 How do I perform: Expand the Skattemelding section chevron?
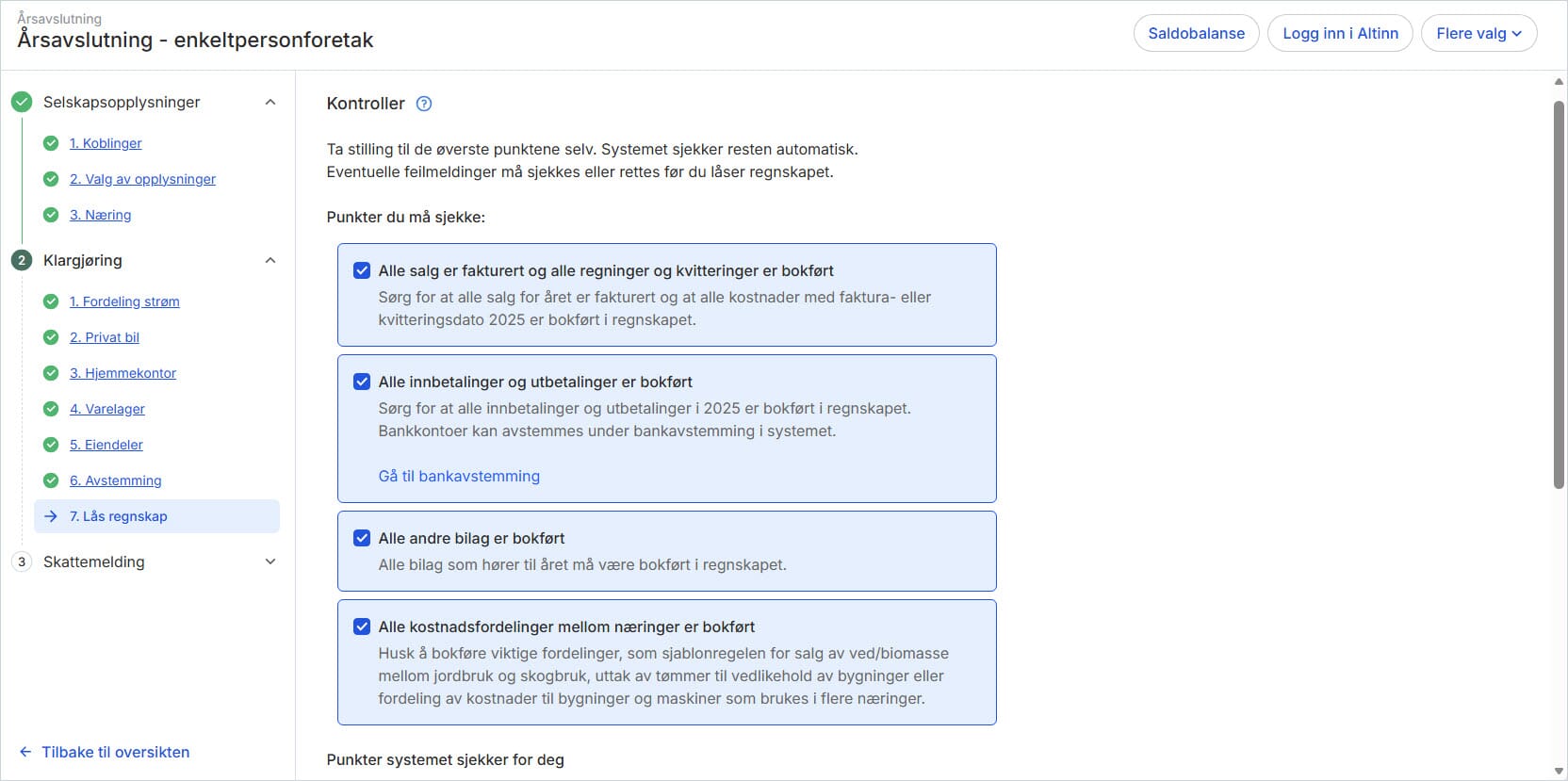coord(270,561)
